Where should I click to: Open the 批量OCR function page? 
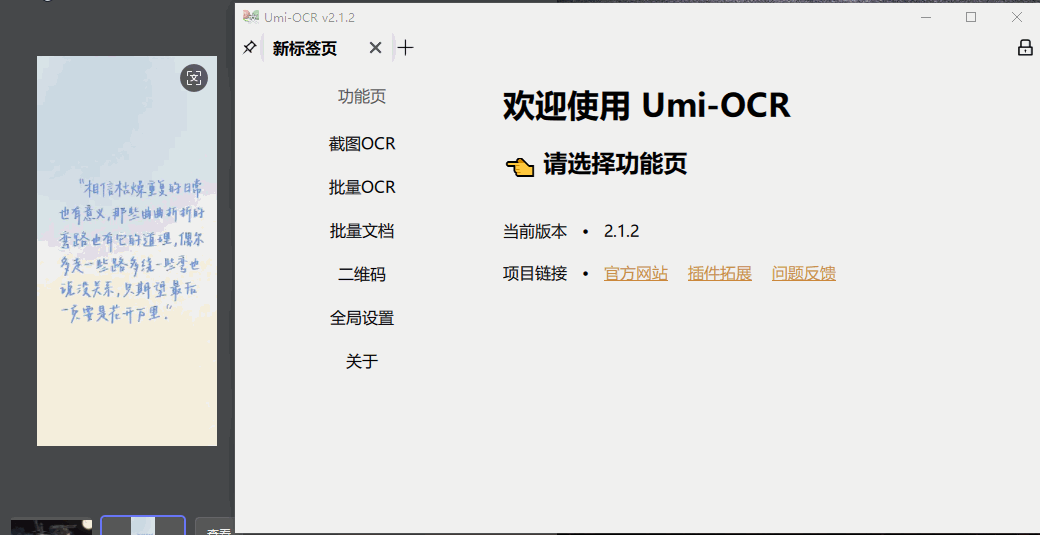[362, 188]
